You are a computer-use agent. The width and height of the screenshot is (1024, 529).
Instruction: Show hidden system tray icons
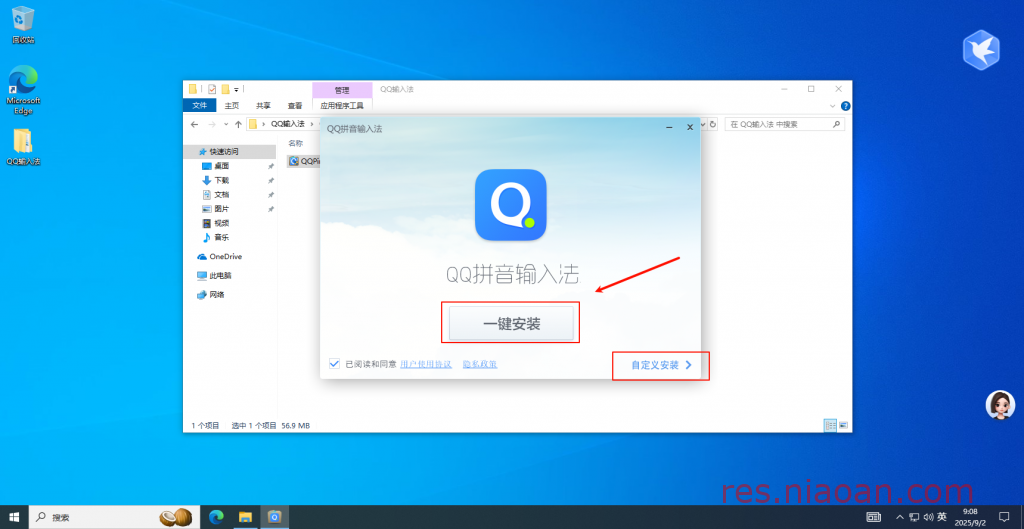click(899, 517)
